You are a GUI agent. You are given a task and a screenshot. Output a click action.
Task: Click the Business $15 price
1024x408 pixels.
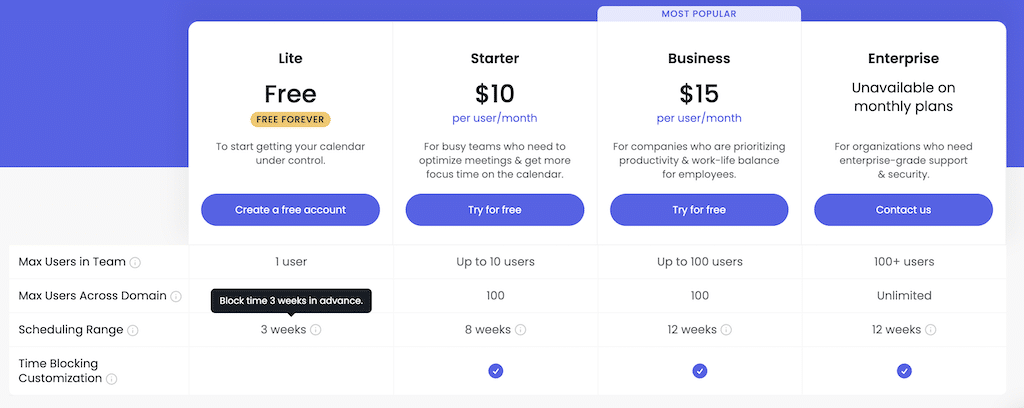[x=699, y=94]
